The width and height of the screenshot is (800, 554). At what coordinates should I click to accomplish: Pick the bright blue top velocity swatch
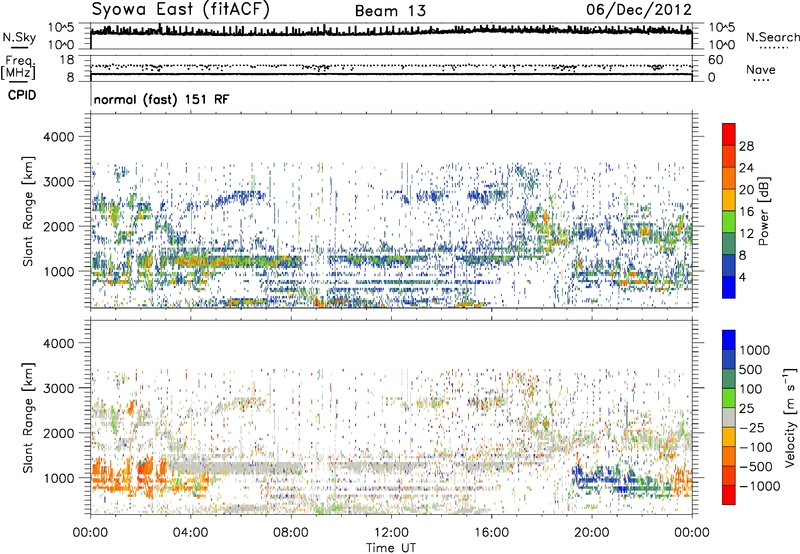pyautogui.click(x=729, y=340)
